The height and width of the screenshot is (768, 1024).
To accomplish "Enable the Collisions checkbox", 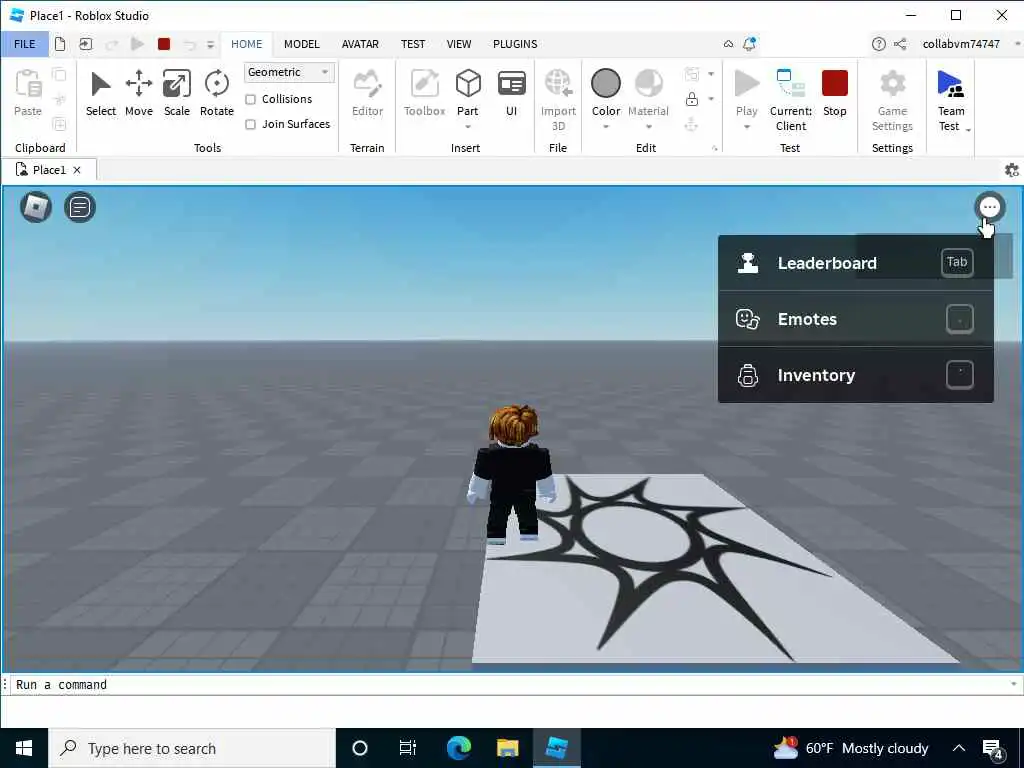I will pos(250,99).
